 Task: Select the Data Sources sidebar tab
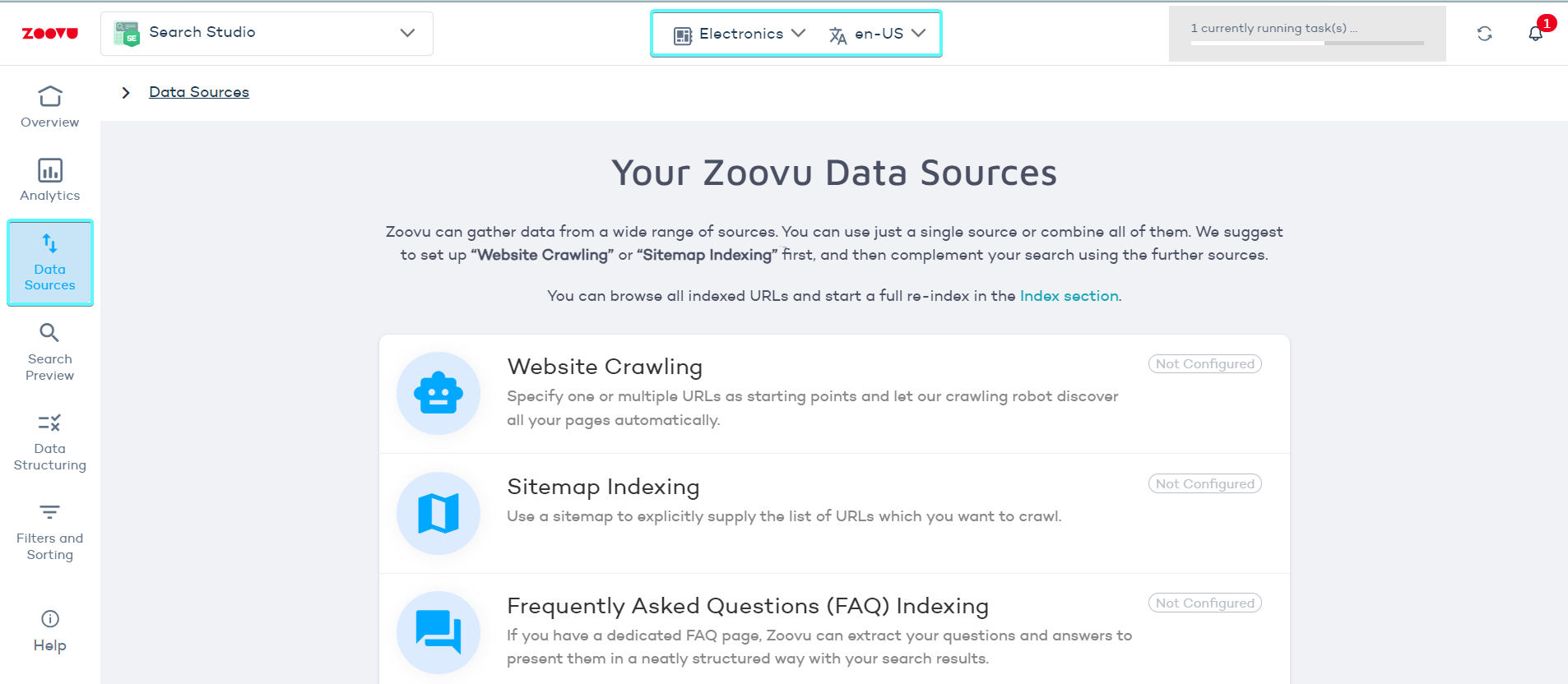[x=50, y=263]
